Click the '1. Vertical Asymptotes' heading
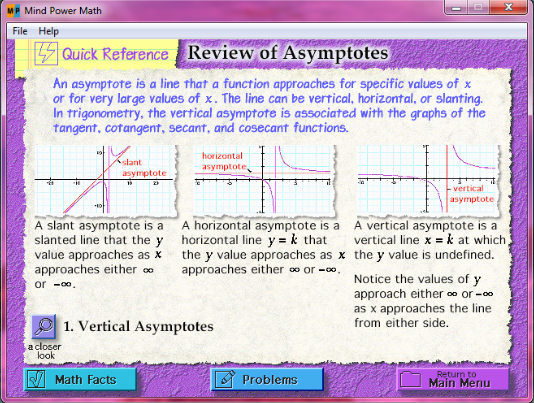 [139, 326]
